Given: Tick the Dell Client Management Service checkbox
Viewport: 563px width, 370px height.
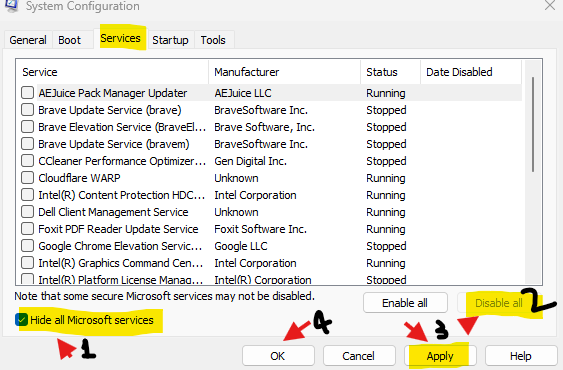Looking at the screenshot, I should point(27,212).
